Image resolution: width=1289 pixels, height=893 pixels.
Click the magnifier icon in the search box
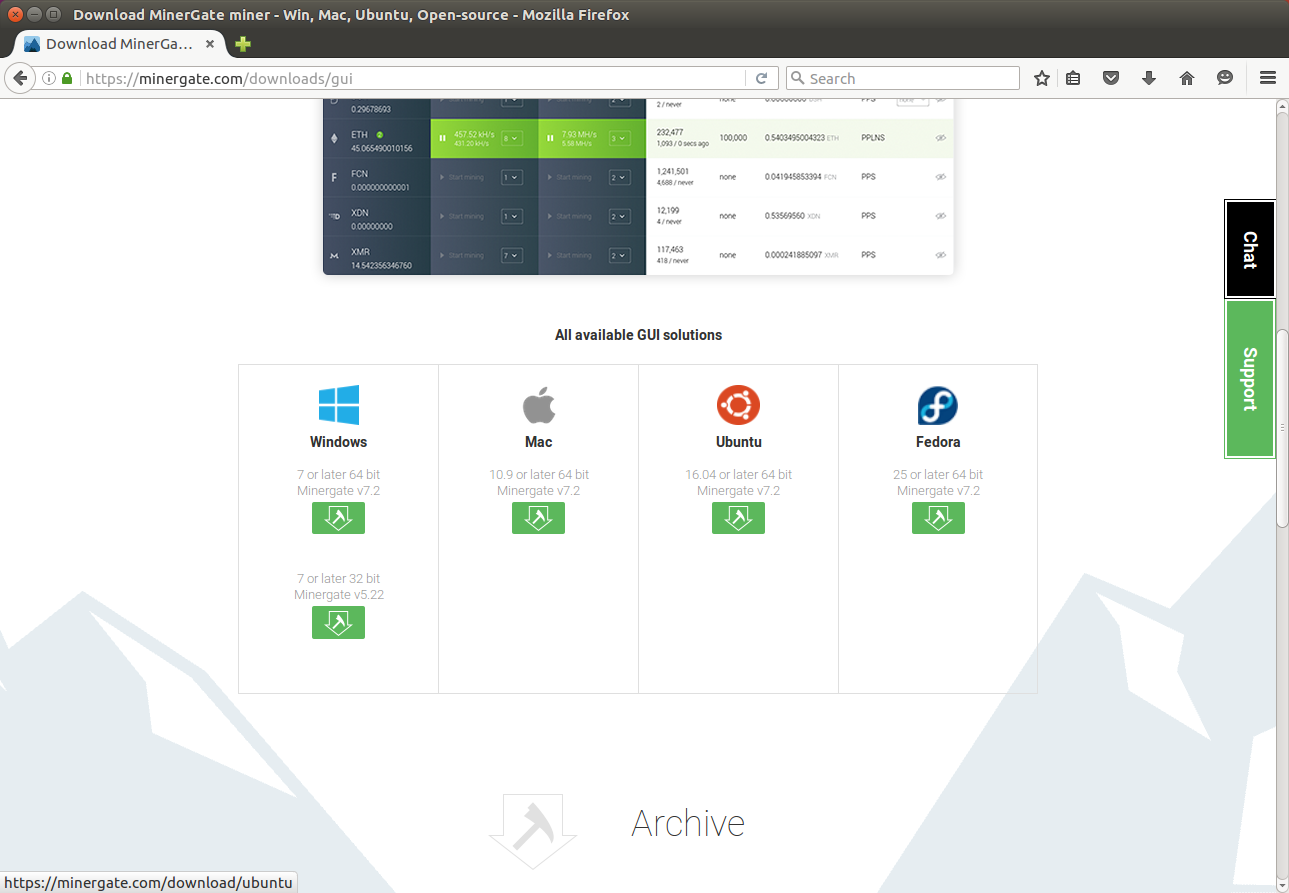pos(797,78)
